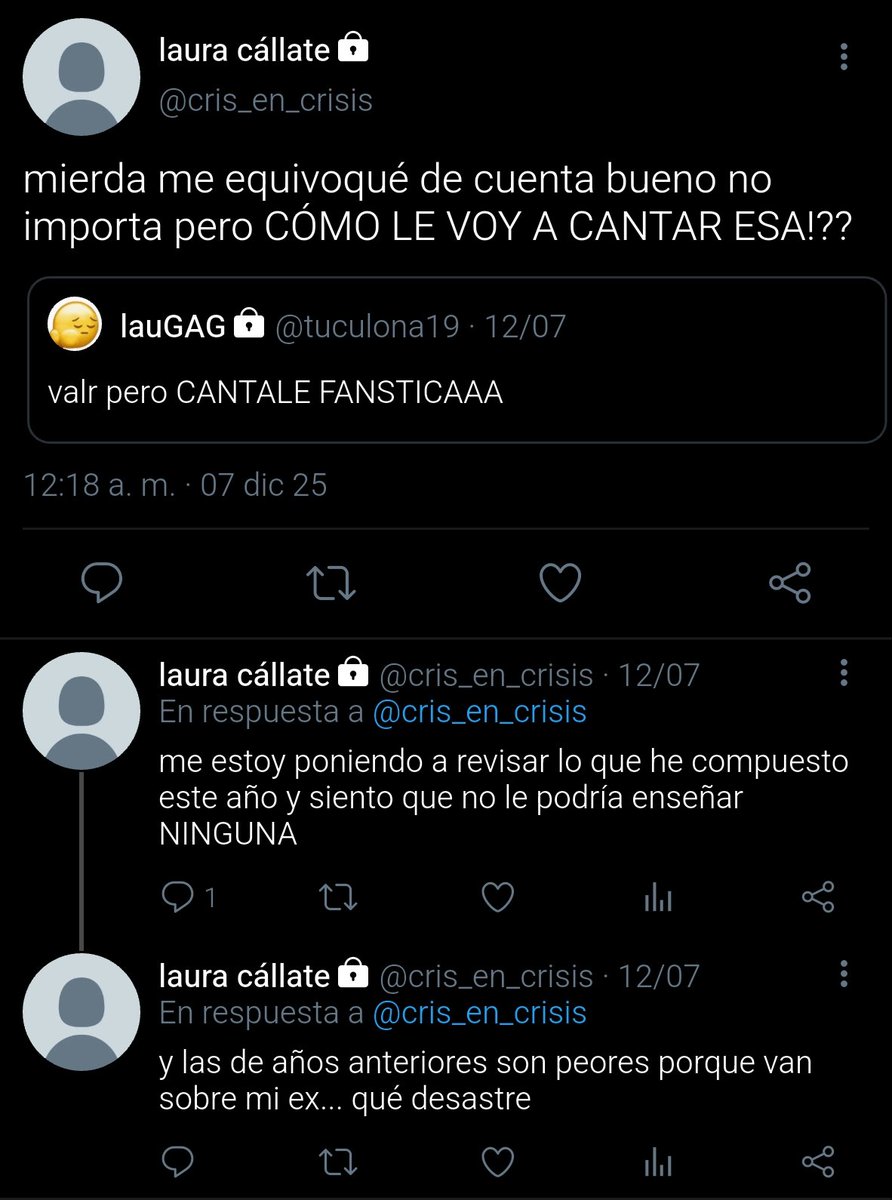The image size is (892, 1200).
Task: Open the comment with 1 reply count
Action: (x=188, y=897)
